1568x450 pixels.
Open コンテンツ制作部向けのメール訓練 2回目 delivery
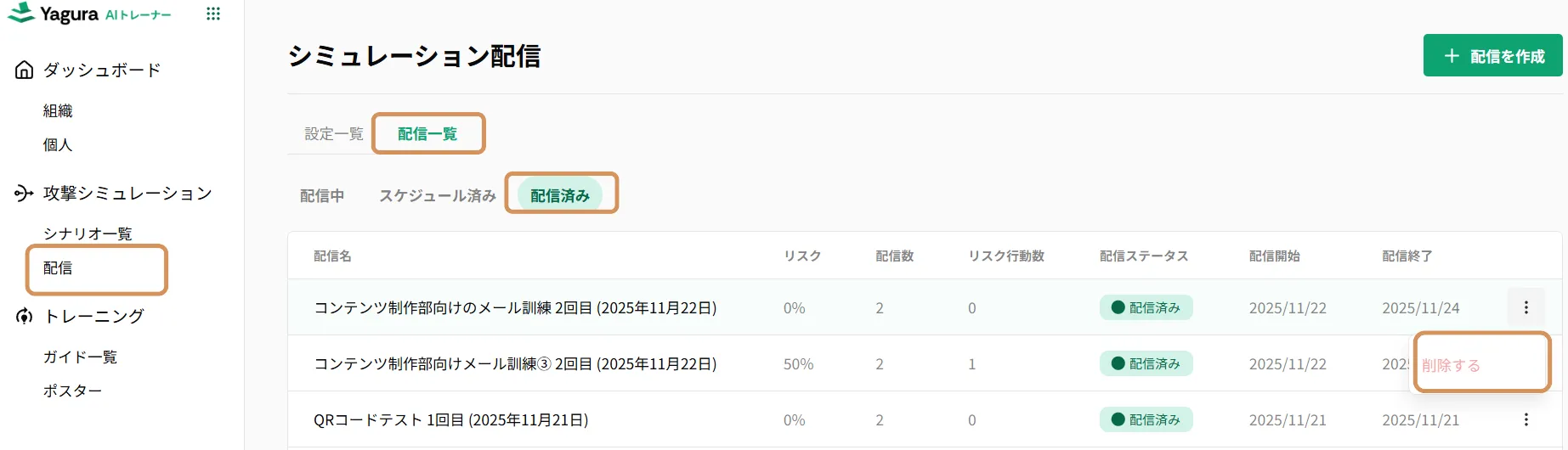pos(515,308)
